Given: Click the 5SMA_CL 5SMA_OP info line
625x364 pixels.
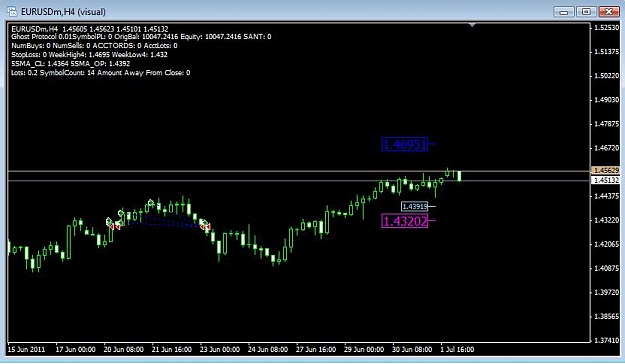Looking at the screenshot, I should click(x=71, y=63).
